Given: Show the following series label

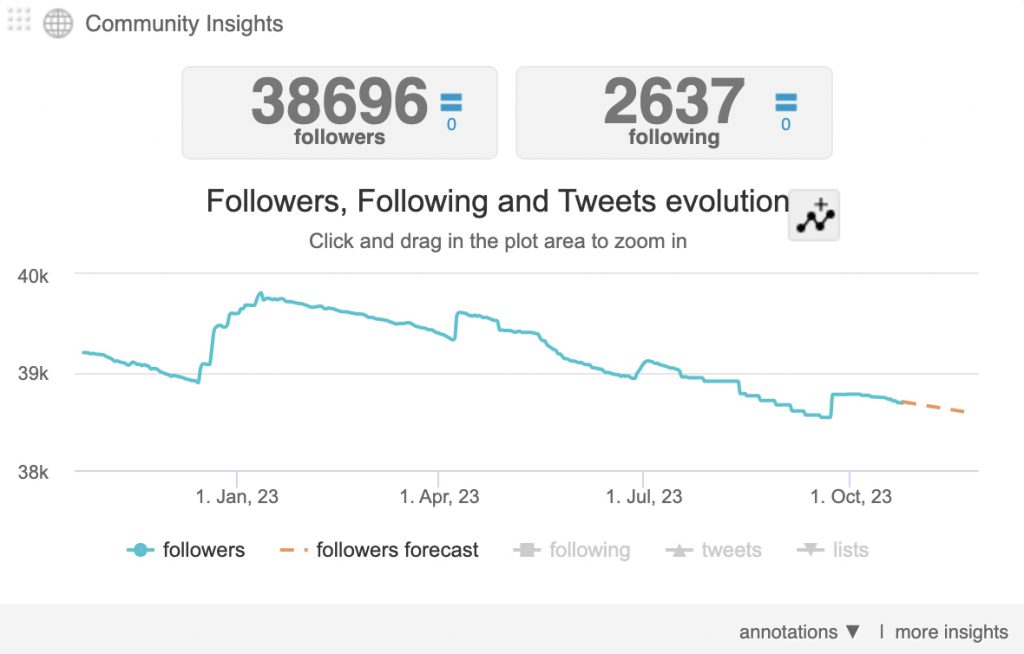Looking at the screenshot, I should click(589, 550).
